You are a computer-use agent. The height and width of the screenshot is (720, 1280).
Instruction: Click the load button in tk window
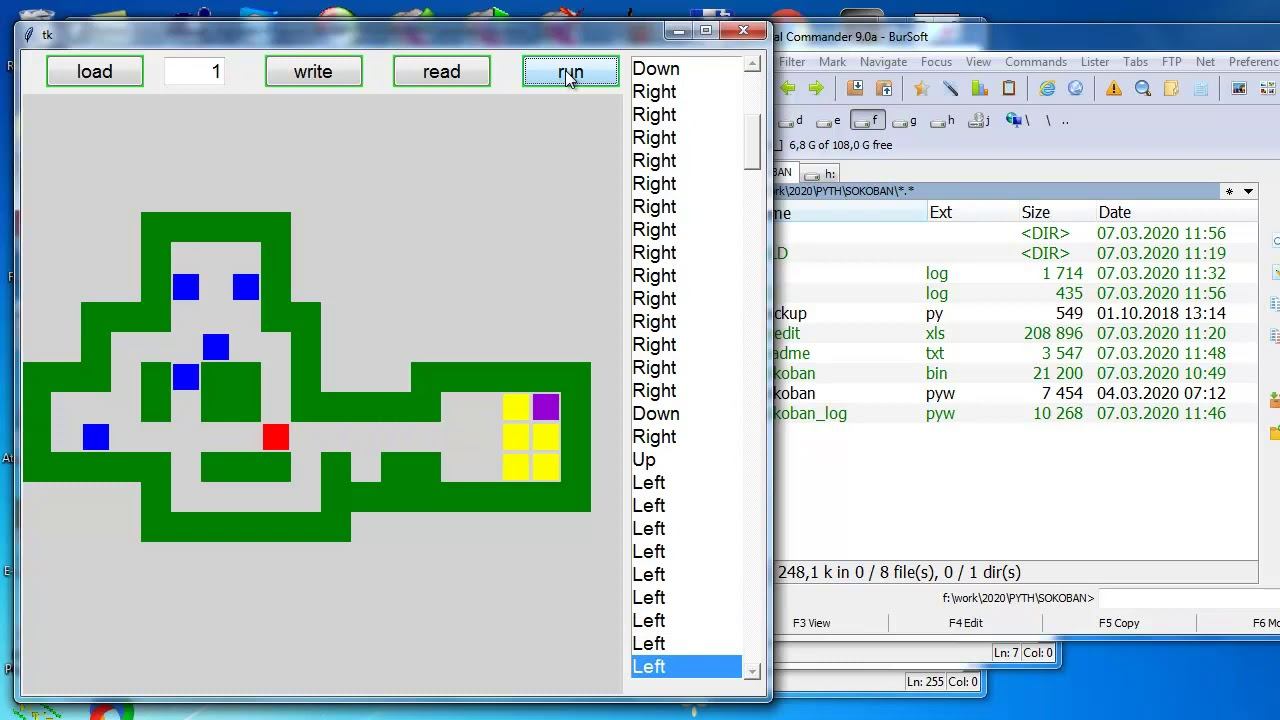[95, 71]
